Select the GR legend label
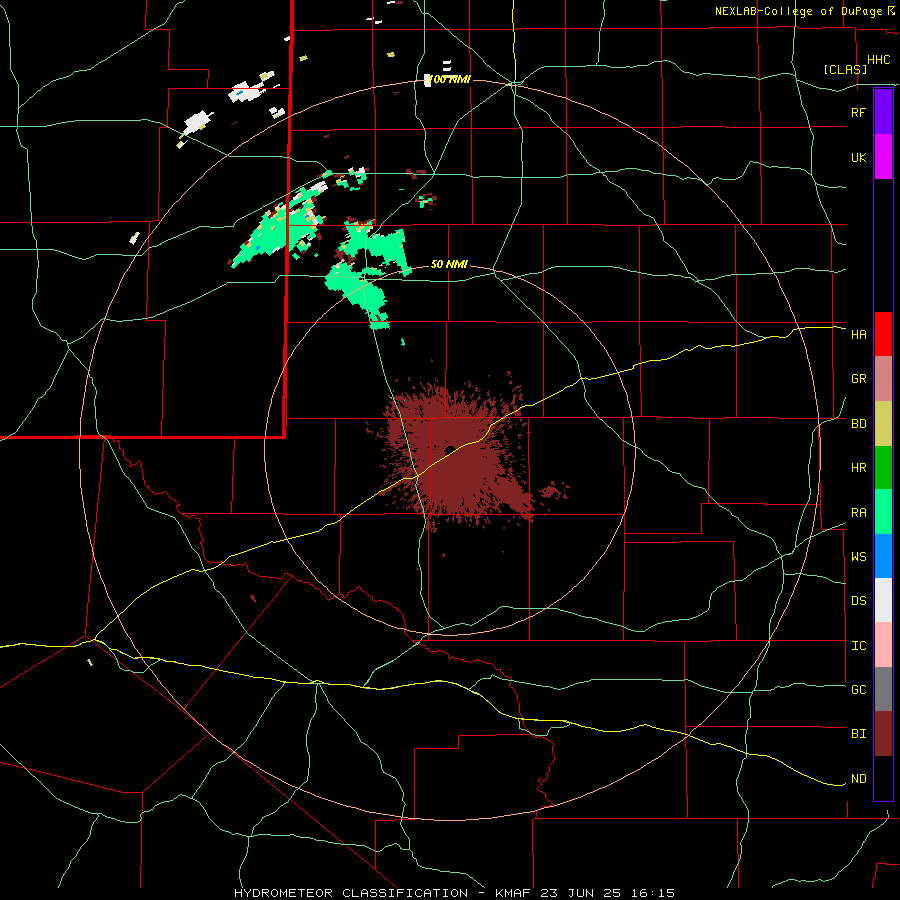 [x=858, y=379]
